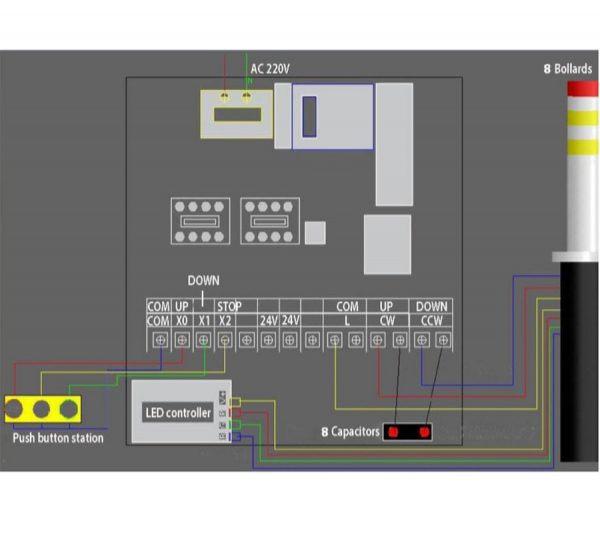
Task: Click the DOWN label above the X1 terminal
Action: pyautogui.click(x=203, y=280)
